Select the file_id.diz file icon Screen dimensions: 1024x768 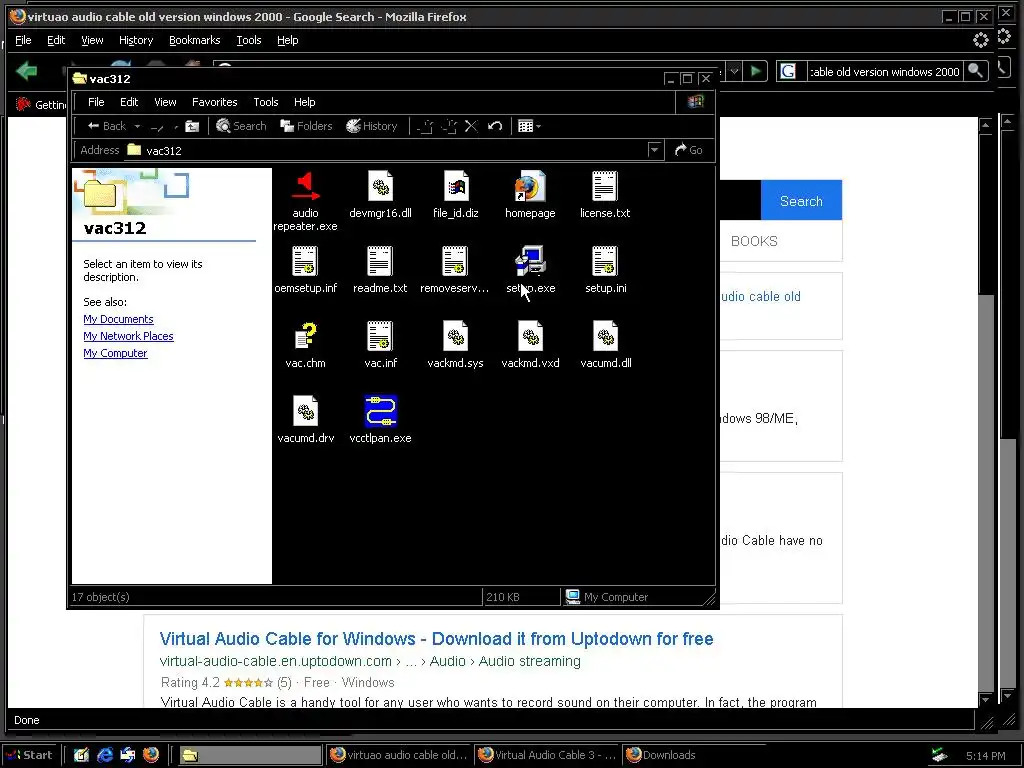point(456,186)
